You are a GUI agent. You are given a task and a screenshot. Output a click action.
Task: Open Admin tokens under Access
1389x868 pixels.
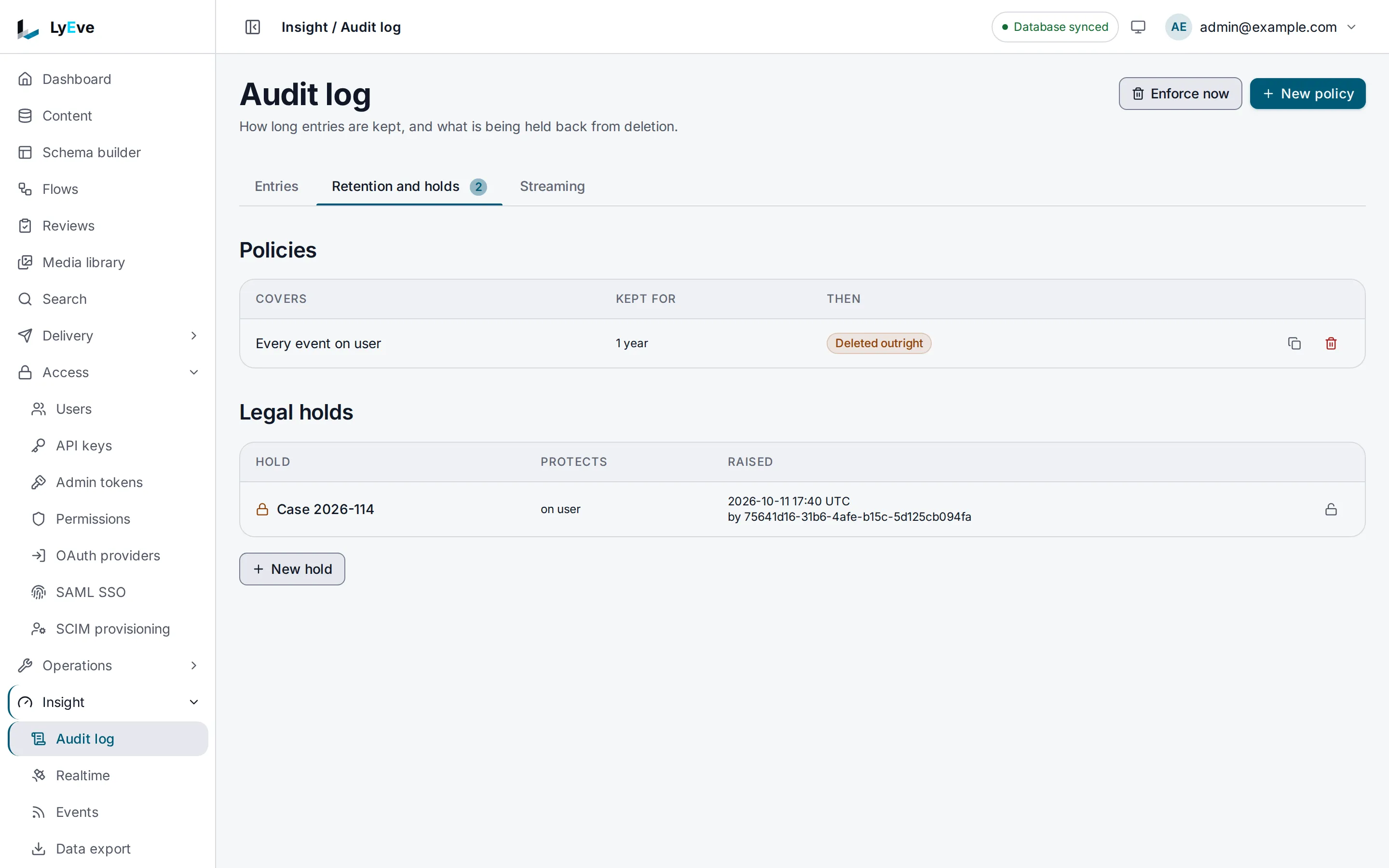pyautogui.click(x=108, y=482)
